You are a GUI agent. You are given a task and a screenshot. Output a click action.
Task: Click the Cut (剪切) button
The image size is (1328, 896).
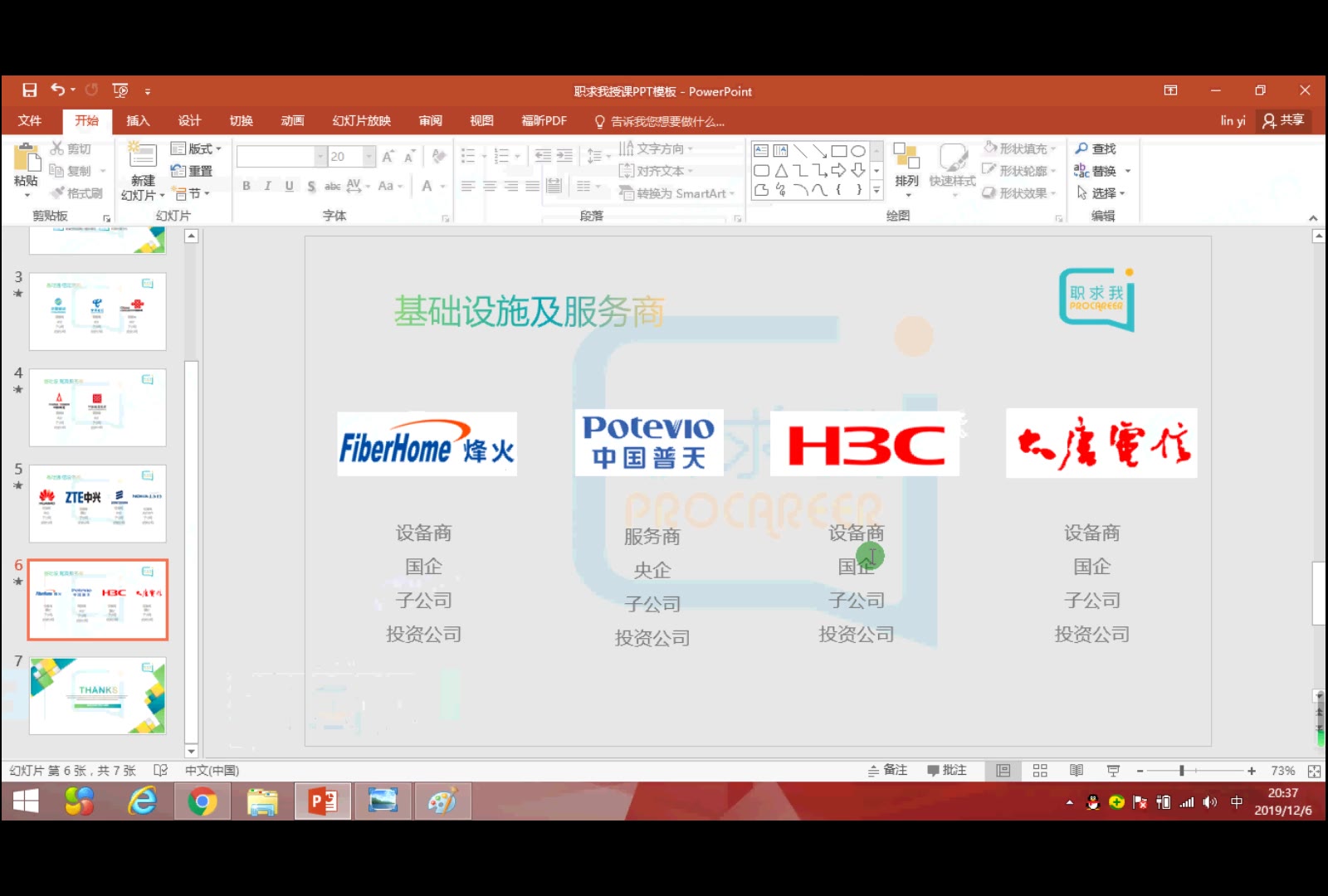(71, 149)
